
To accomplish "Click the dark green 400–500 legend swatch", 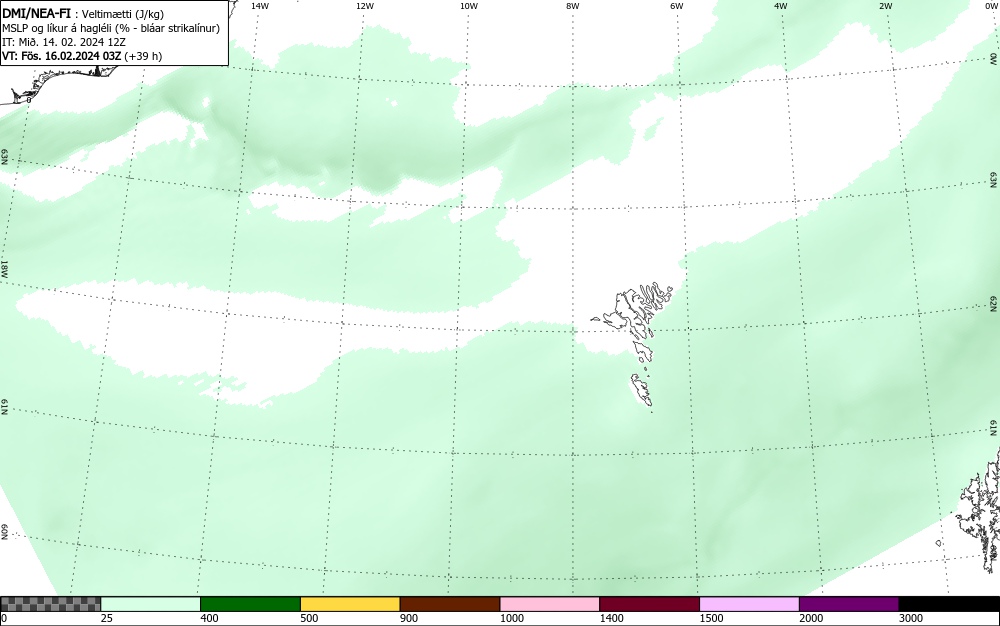I will (x=251, y=604).
